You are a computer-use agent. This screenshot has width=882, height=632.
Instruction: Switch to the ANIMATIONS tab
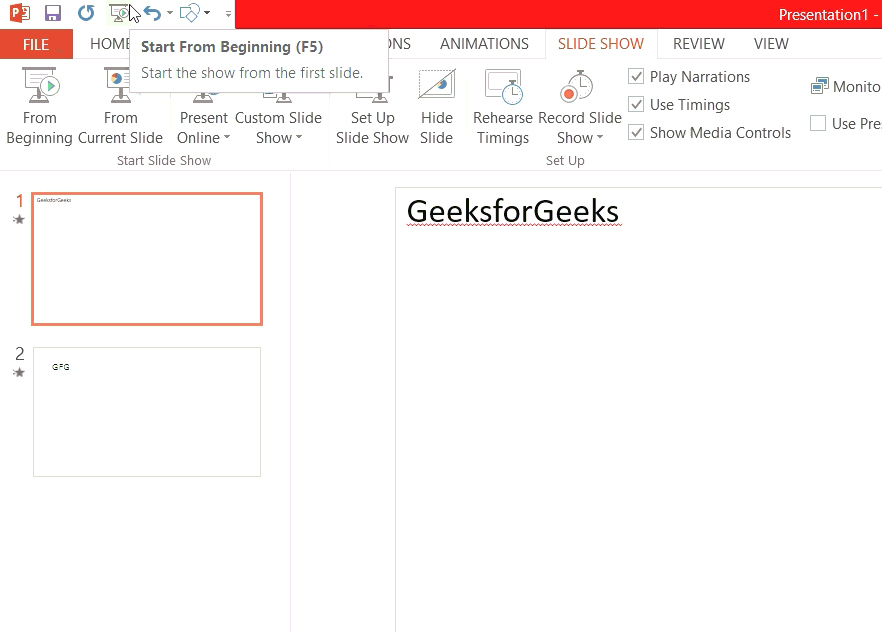click(484, 44)
